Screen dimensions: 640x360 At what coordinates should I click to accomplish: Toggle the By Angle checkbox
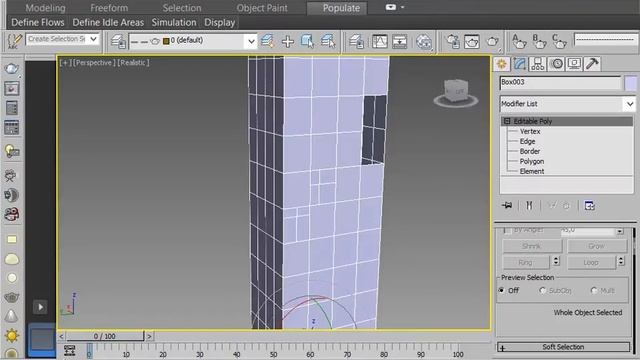pyautogui.click(x=507, y=230)
